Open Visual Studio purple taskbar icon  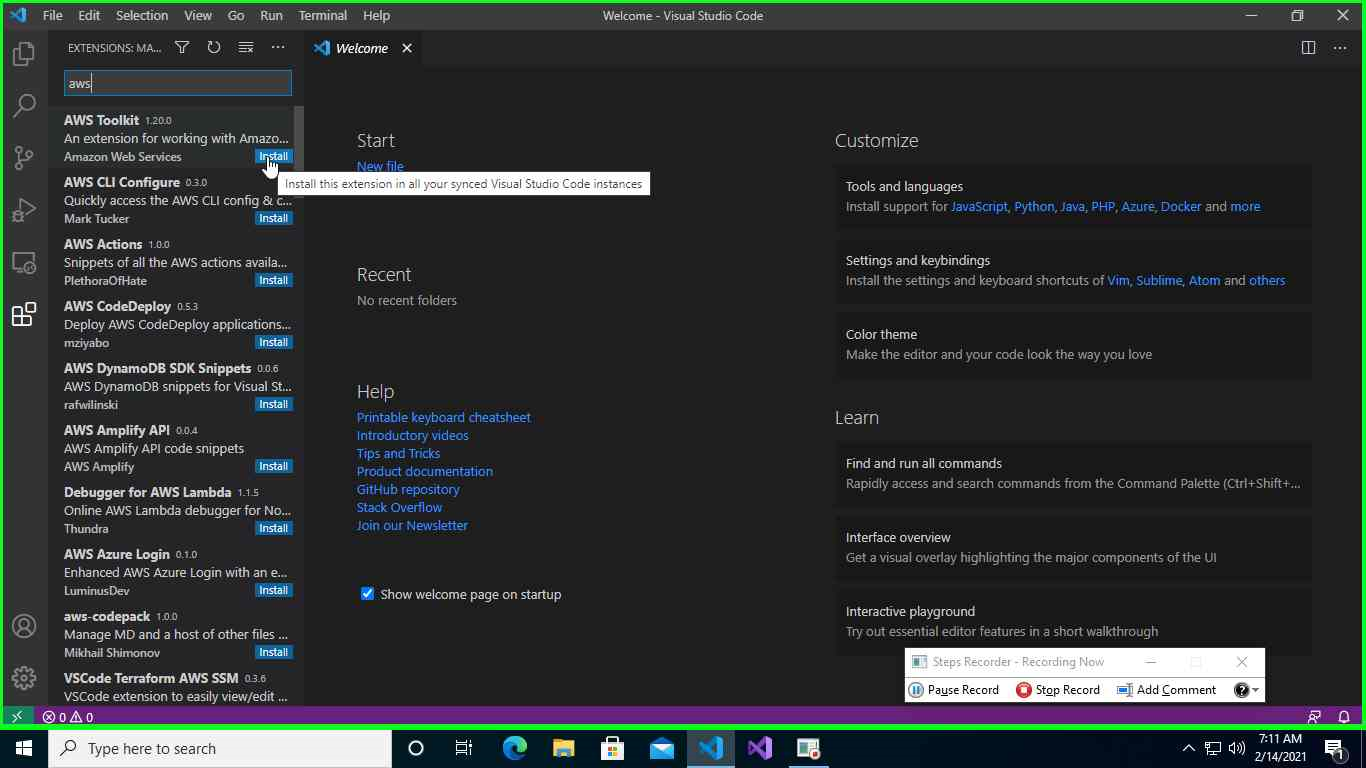tap(760, 748)
